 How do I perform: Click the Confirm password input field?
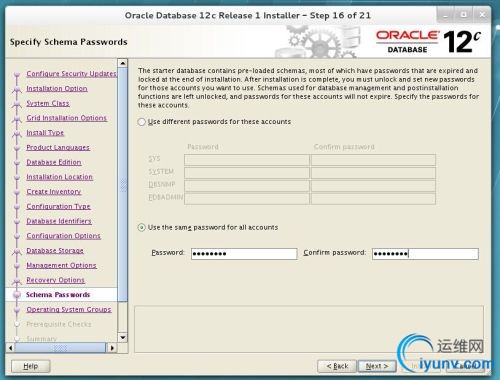click(425, 254)
